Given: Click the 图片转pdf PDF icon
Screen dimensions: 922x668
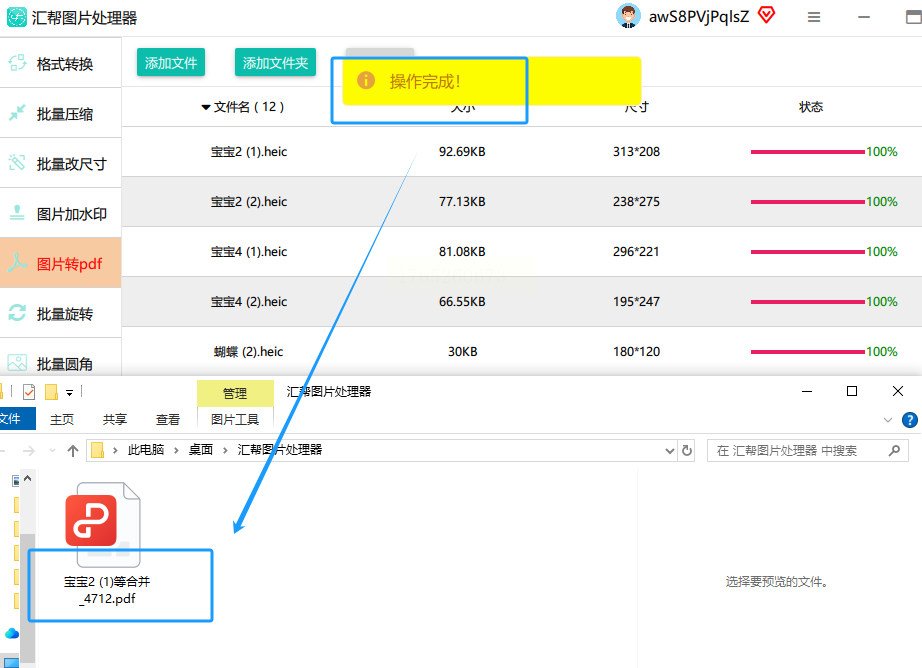Looking at the screenshot, I should [17, 263].
